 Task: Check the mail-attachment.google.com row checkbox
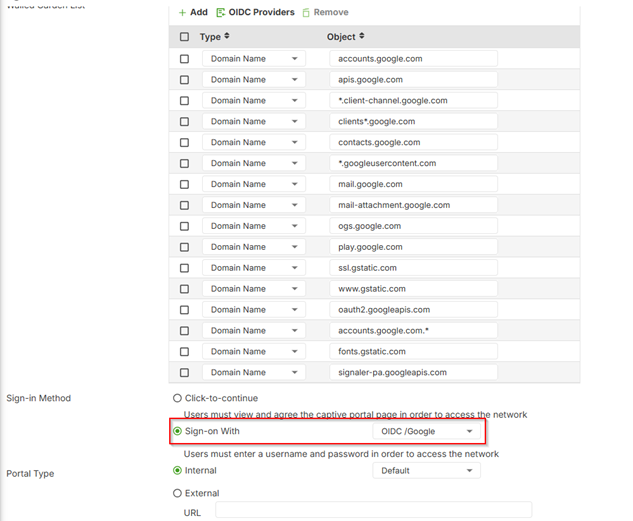(x=184, y=205)
